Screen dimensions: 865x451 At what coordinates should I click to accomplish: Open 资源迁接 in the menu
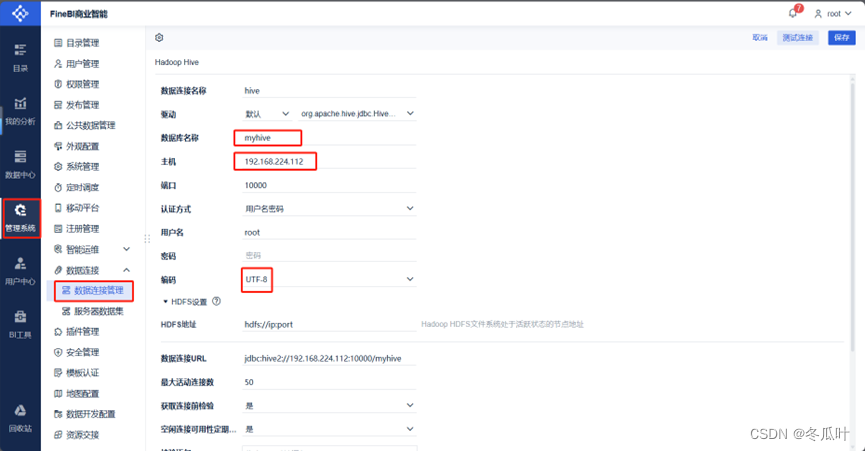(77, 435)
